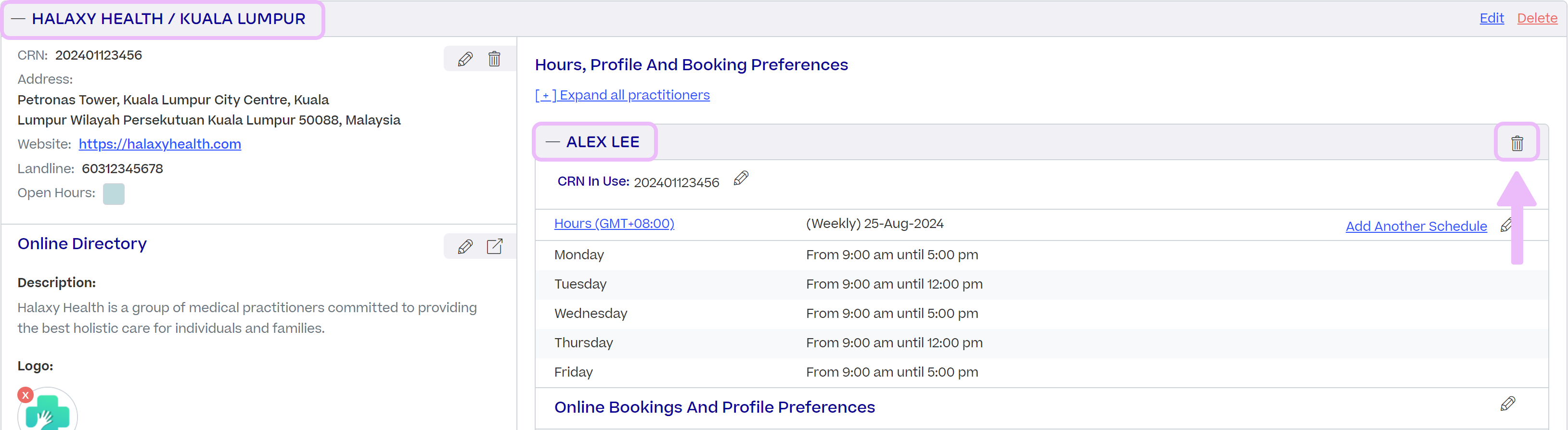This screenshot has width=1568, height=430.
Task: Select the Monday hours row
Action: coord(1041,255)
